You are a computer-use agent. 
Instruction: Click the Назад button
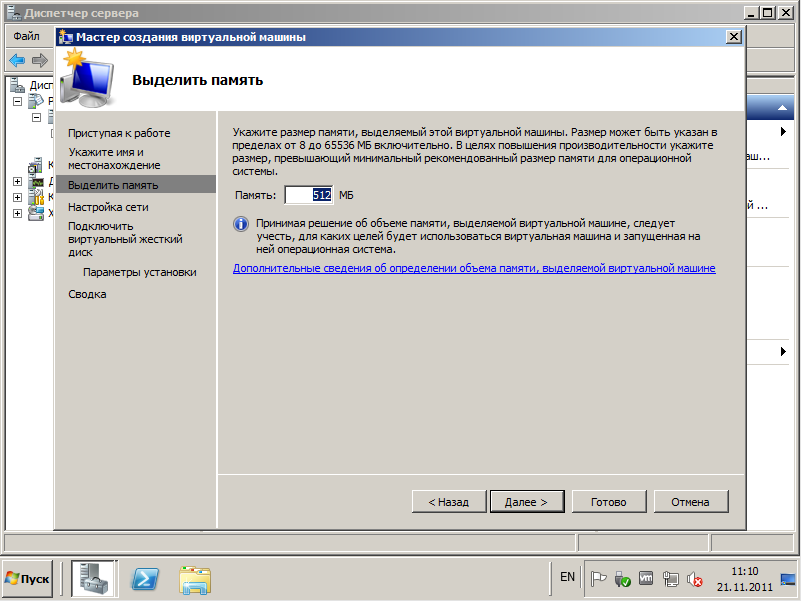(449, 502)
